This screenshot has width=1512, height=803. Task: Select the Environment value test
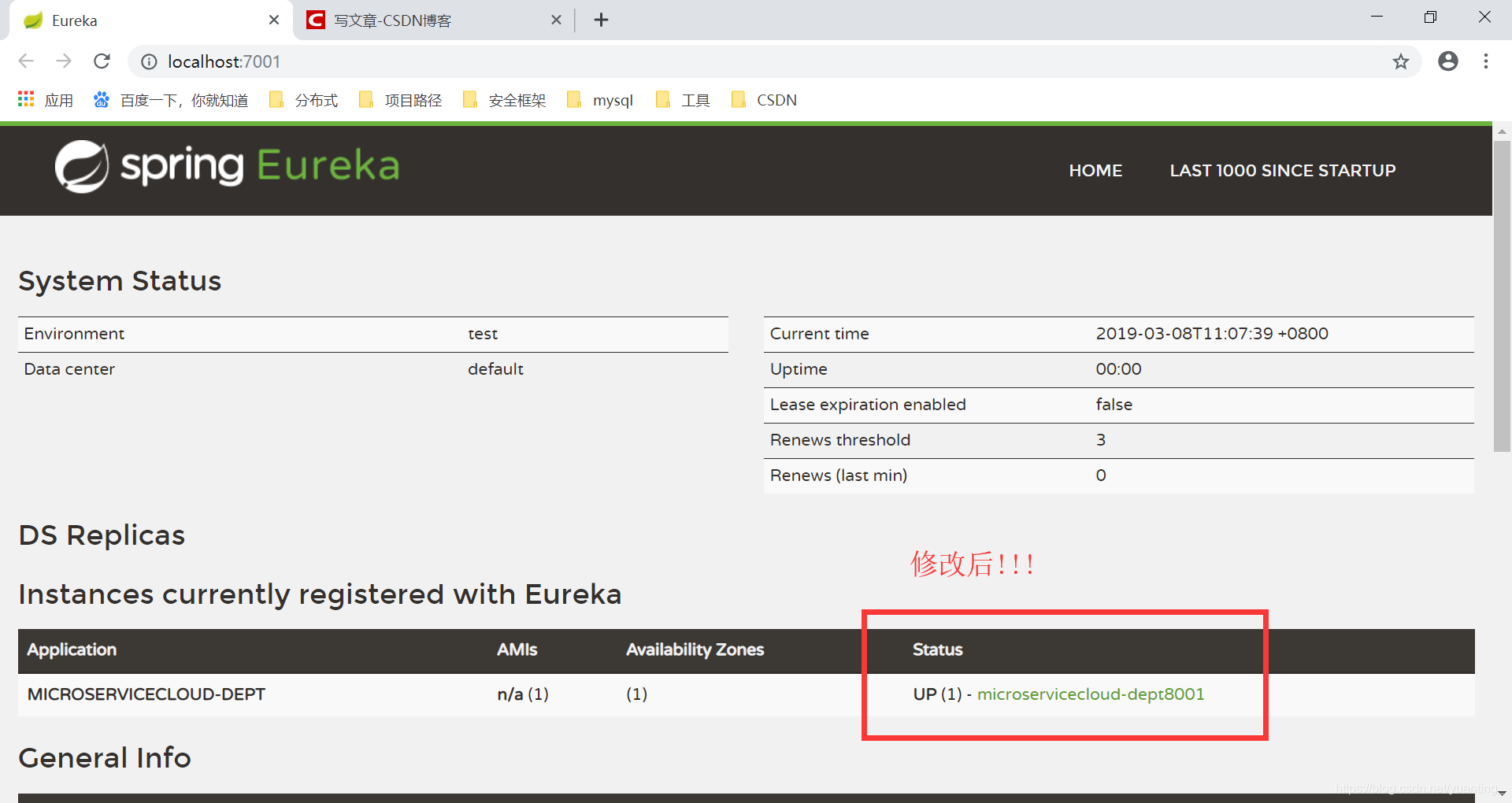coord(483,334)
